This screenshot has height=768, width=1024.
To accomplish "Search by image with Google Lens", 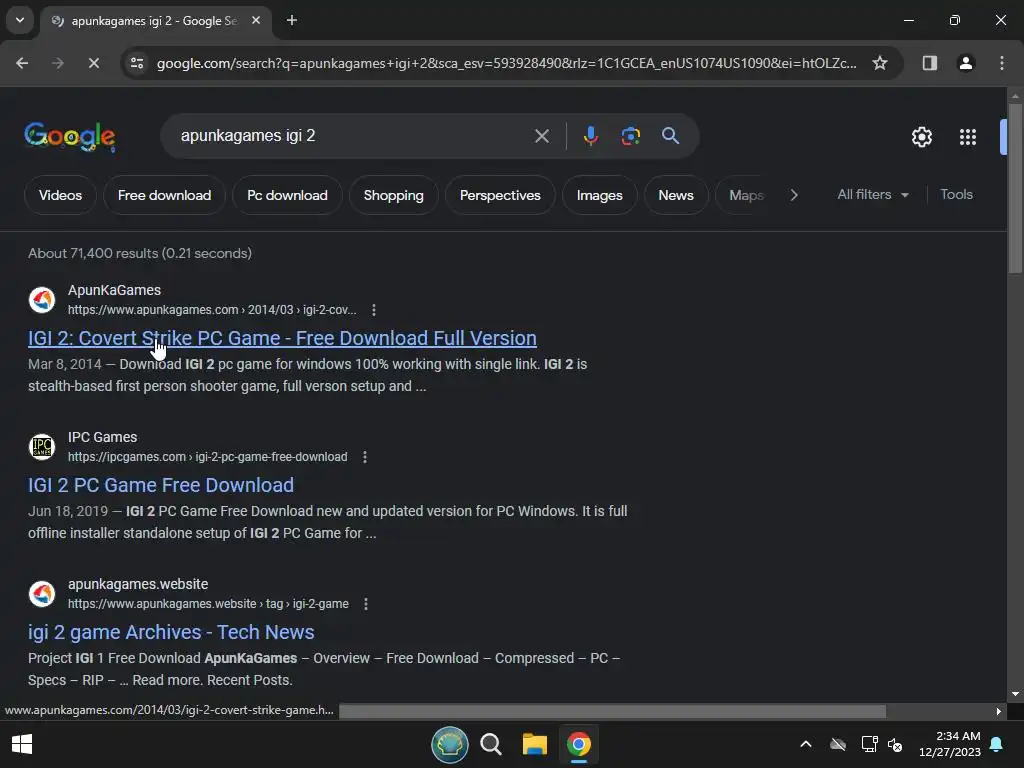I will (630, 136).
